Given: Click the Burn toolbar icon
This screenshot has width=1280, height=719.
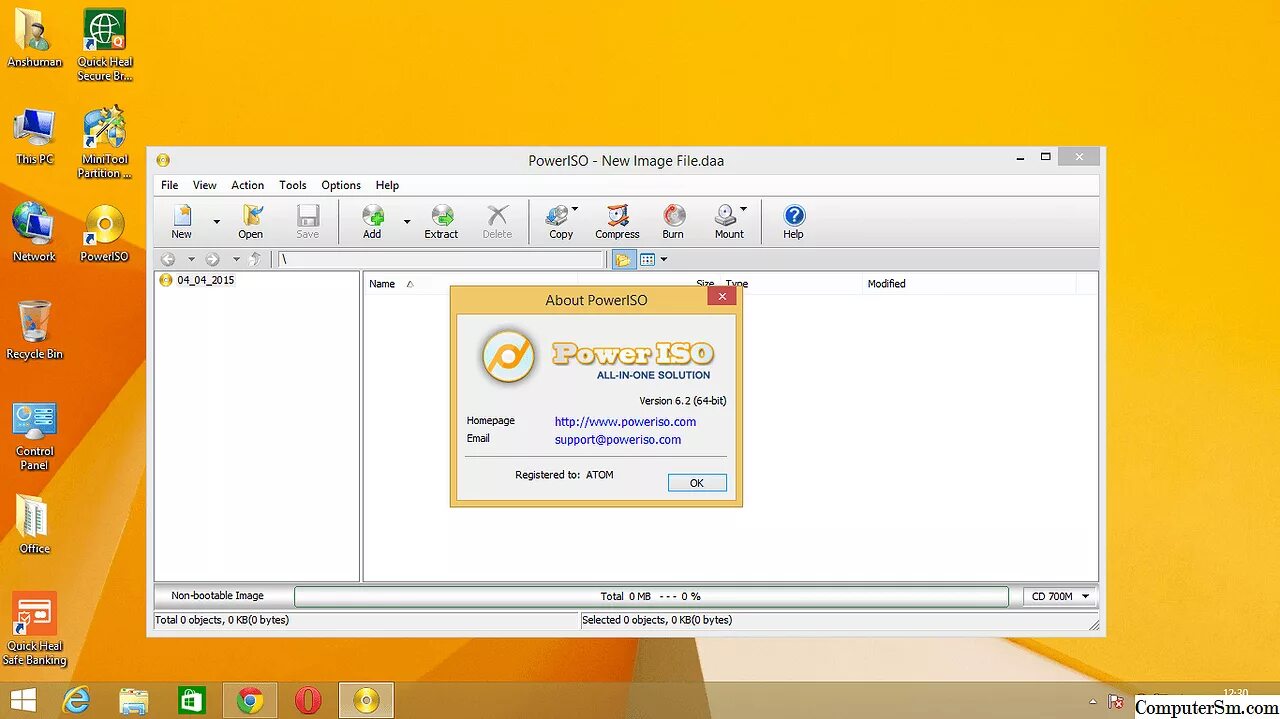Looking at the screenshot, I should 673,221.
